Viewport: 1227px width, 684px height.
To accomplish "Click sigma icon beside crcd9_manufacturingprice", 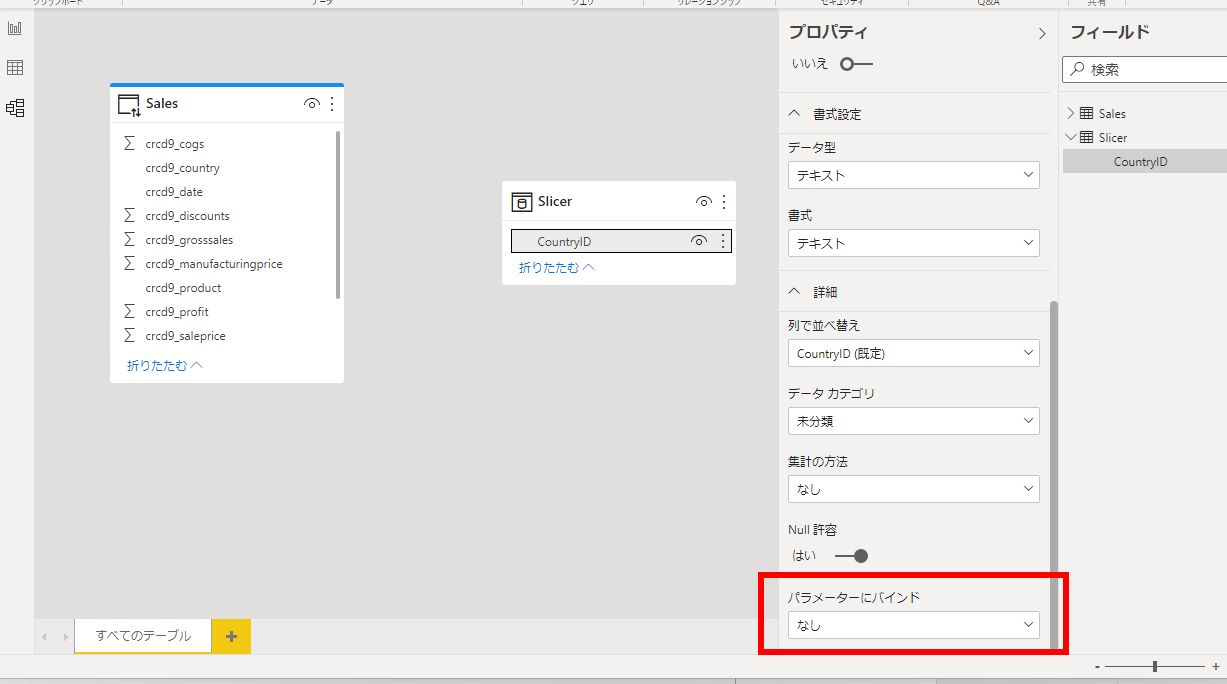I will (x=129, y=263).
